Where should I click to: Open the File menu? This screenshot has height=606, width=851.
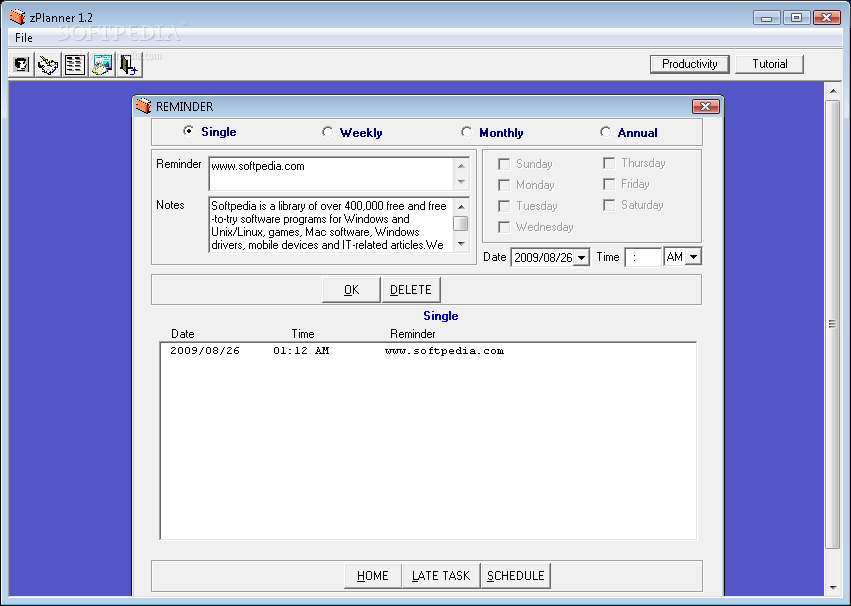[23, 37]
